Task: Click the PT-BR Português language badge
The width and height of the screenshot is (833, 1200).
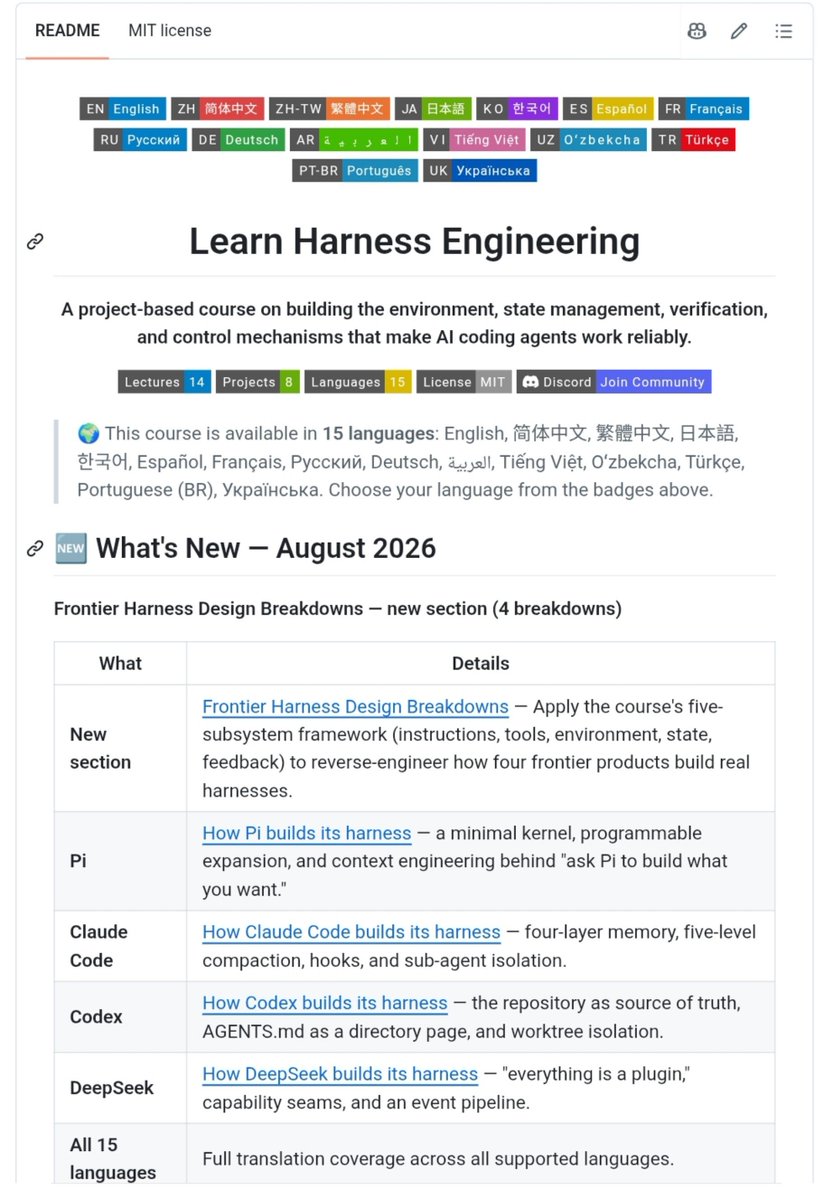Action: click(355, 171)
